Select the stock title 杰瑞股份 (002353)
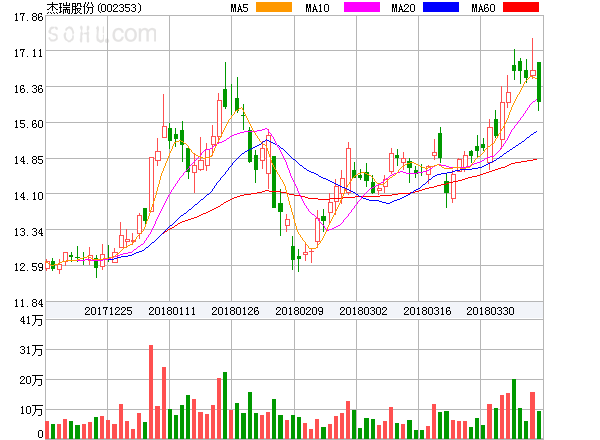Viewport: 600px width, 440px height. tap(94, 8)
